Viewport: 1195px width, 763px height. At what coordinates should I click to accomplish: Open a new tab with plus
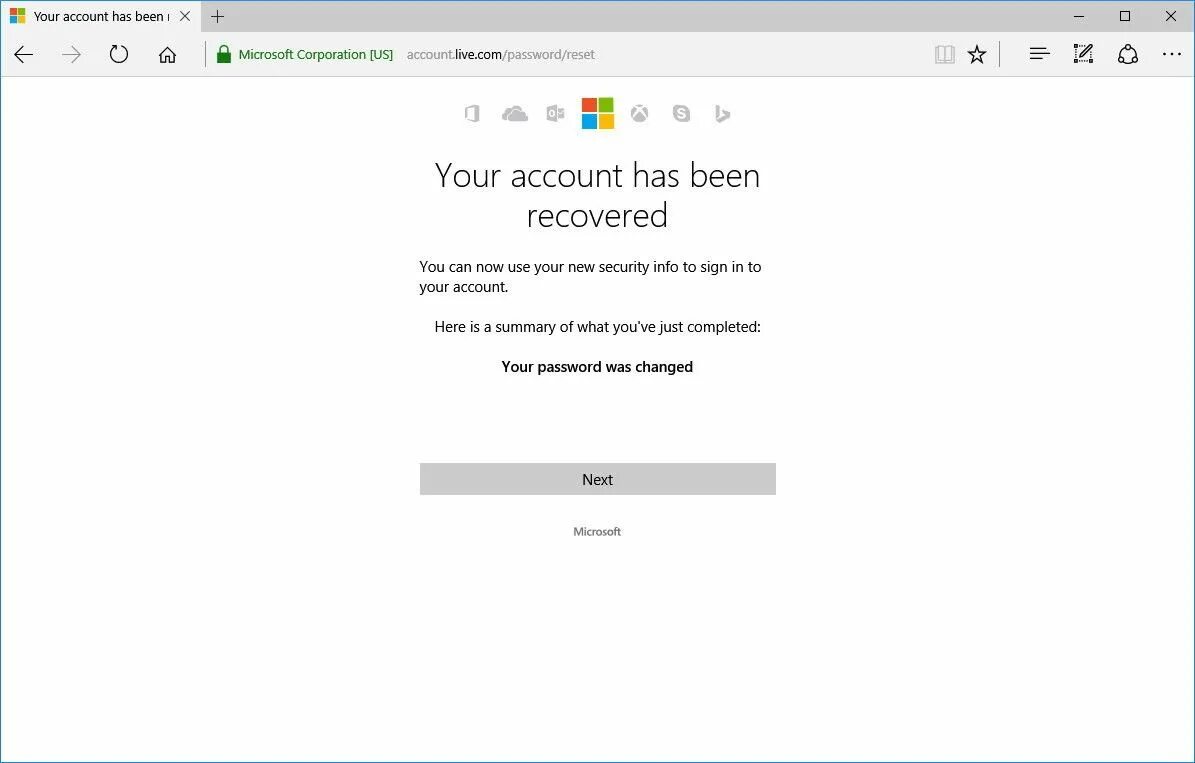(x=217, y=16)
